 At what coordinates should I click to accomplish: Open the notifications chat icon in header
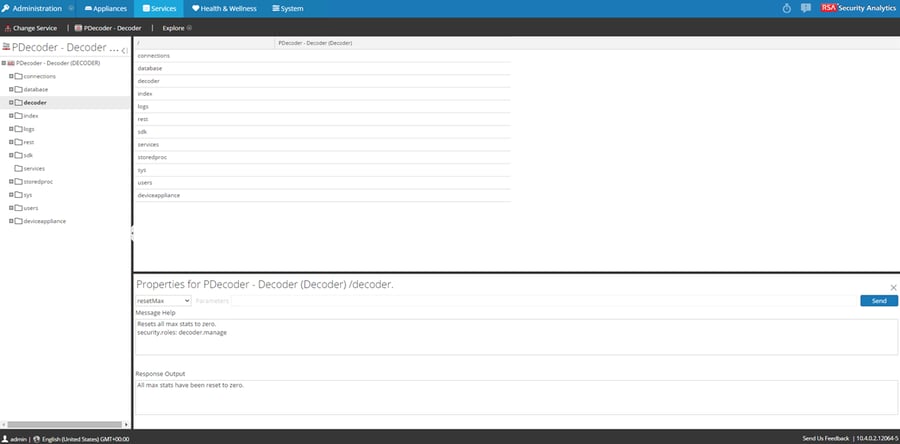point(806,8)
